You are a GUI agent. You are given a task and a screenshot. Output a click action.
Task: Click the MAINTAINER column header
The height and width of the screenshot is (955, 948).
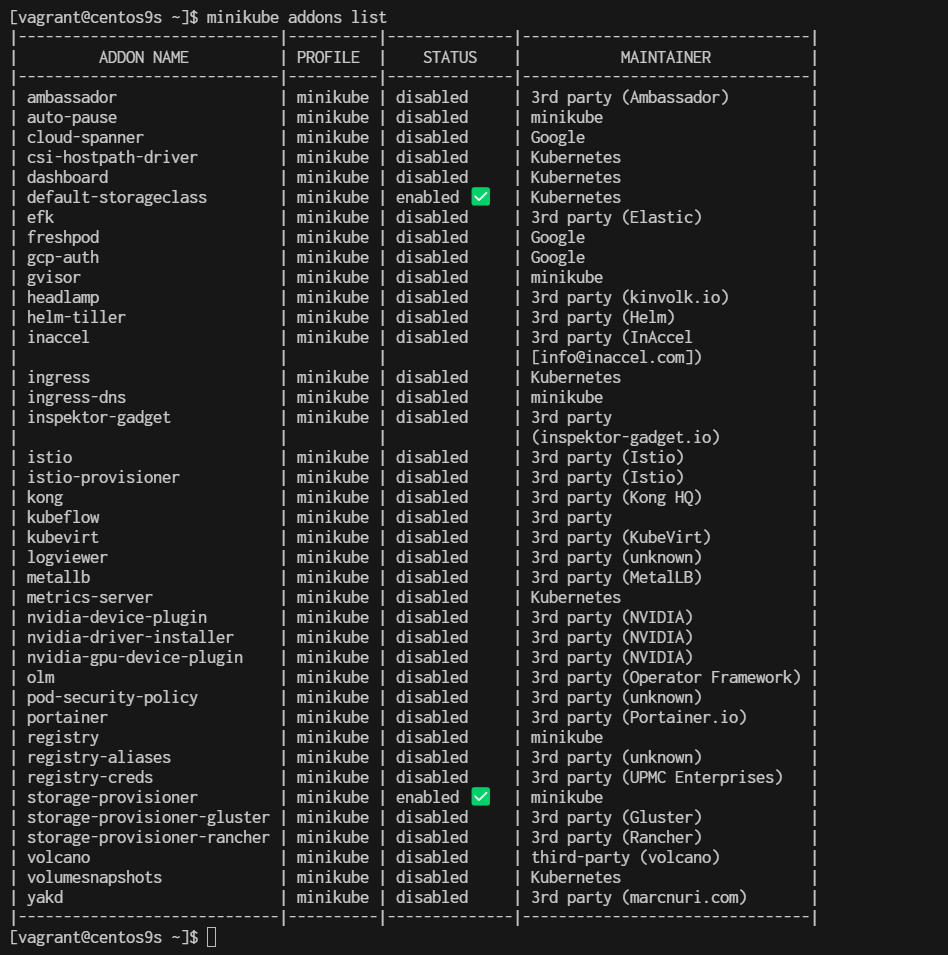665,57
